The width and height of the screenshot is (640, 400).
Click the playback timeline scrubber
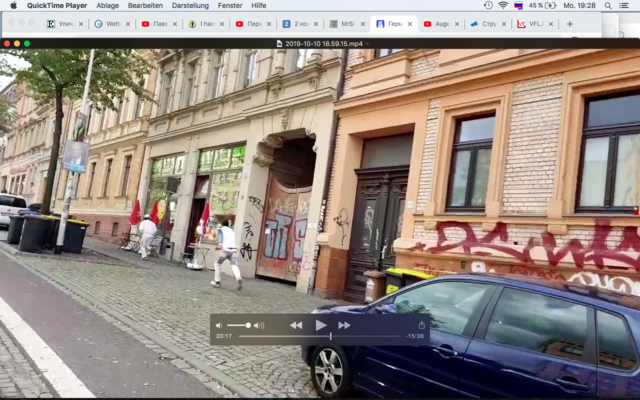tap(331, 336)
